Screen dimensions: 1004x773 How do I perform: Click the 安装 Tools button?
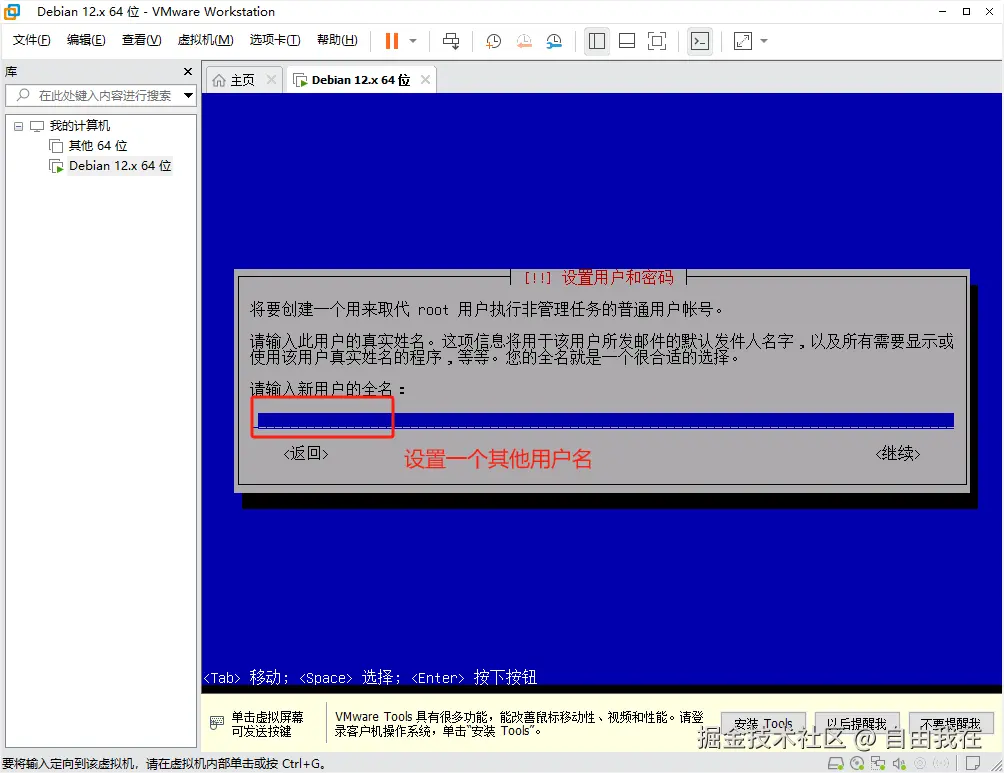tap(762, 722)
